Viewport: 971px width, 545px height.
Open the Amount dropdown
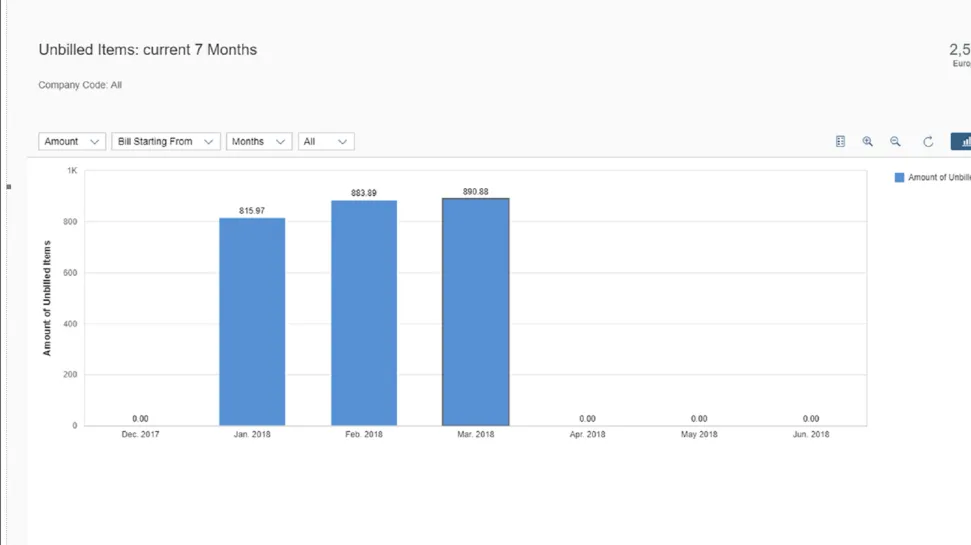tap(72, 142)
